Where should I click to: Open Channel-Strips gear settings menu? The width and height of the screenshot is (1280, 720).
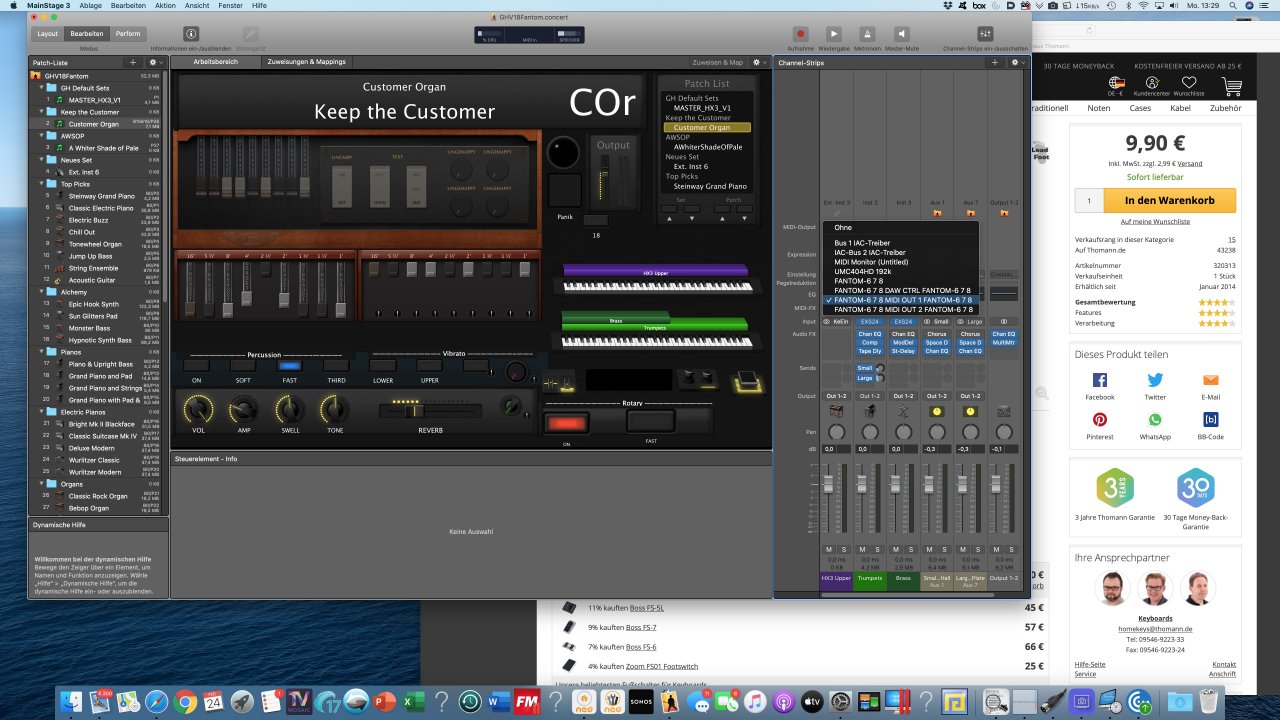(1016, 62)
